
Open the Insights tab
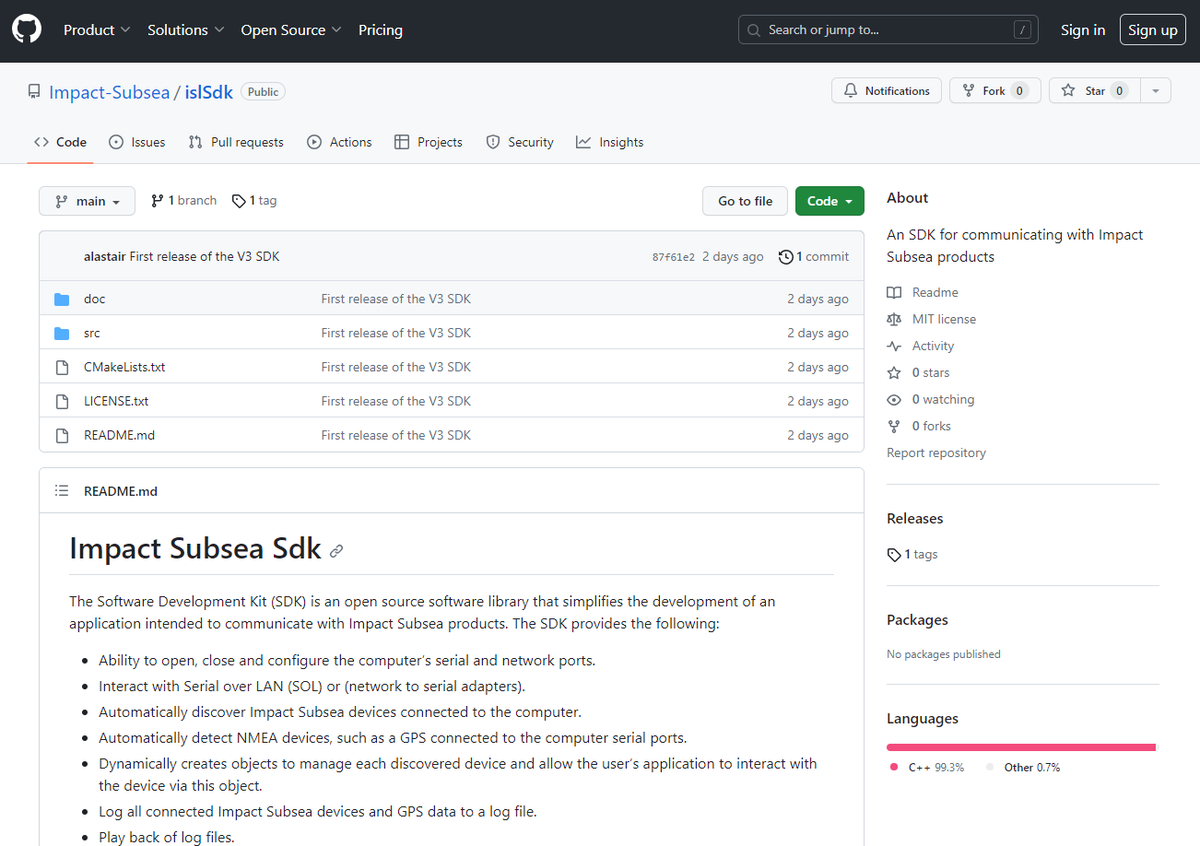[610, 142]
